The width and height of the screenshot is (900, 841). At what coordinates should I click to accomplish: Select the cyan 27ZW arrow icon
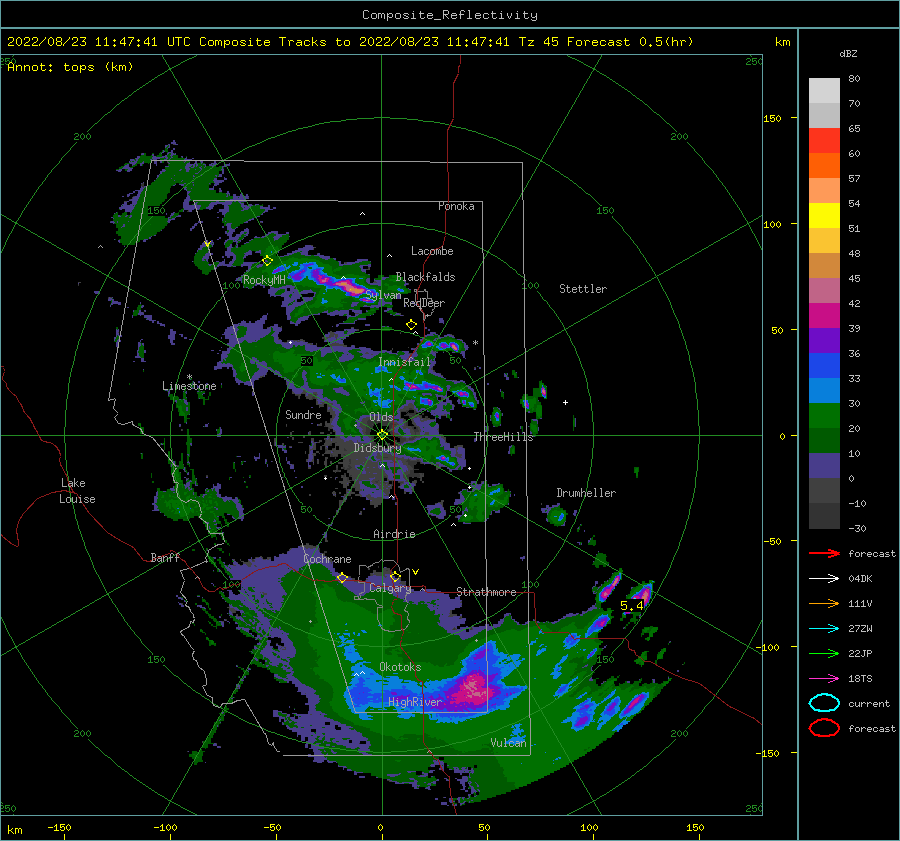(x=824, y=629)
